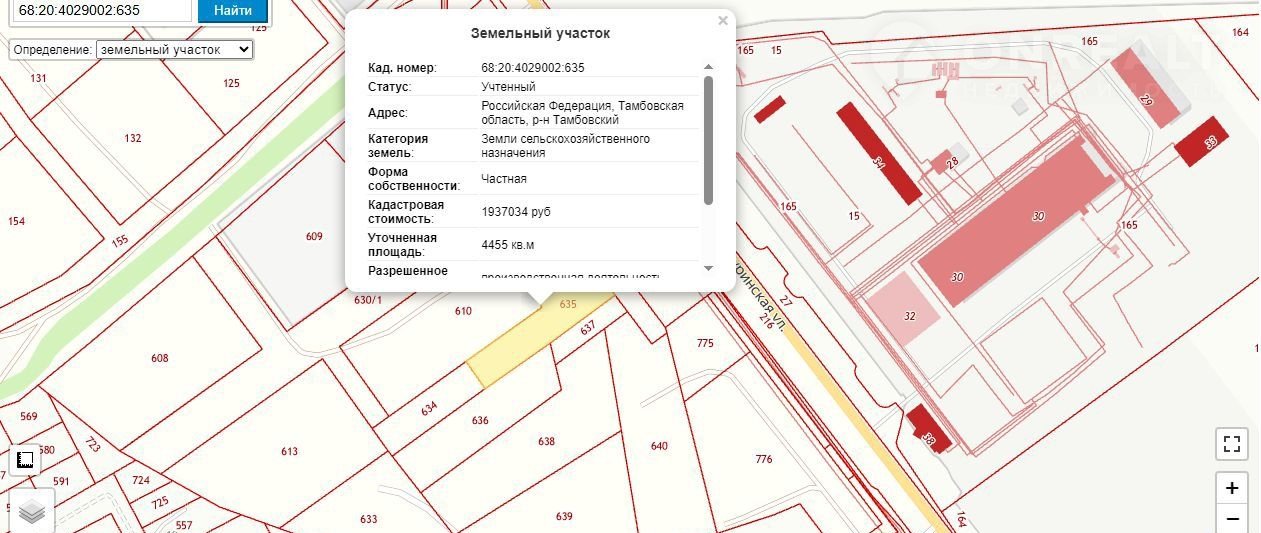Click land parcel 608 on the map
Viewport: 1261px width, 533px height.
click(160, 358)
